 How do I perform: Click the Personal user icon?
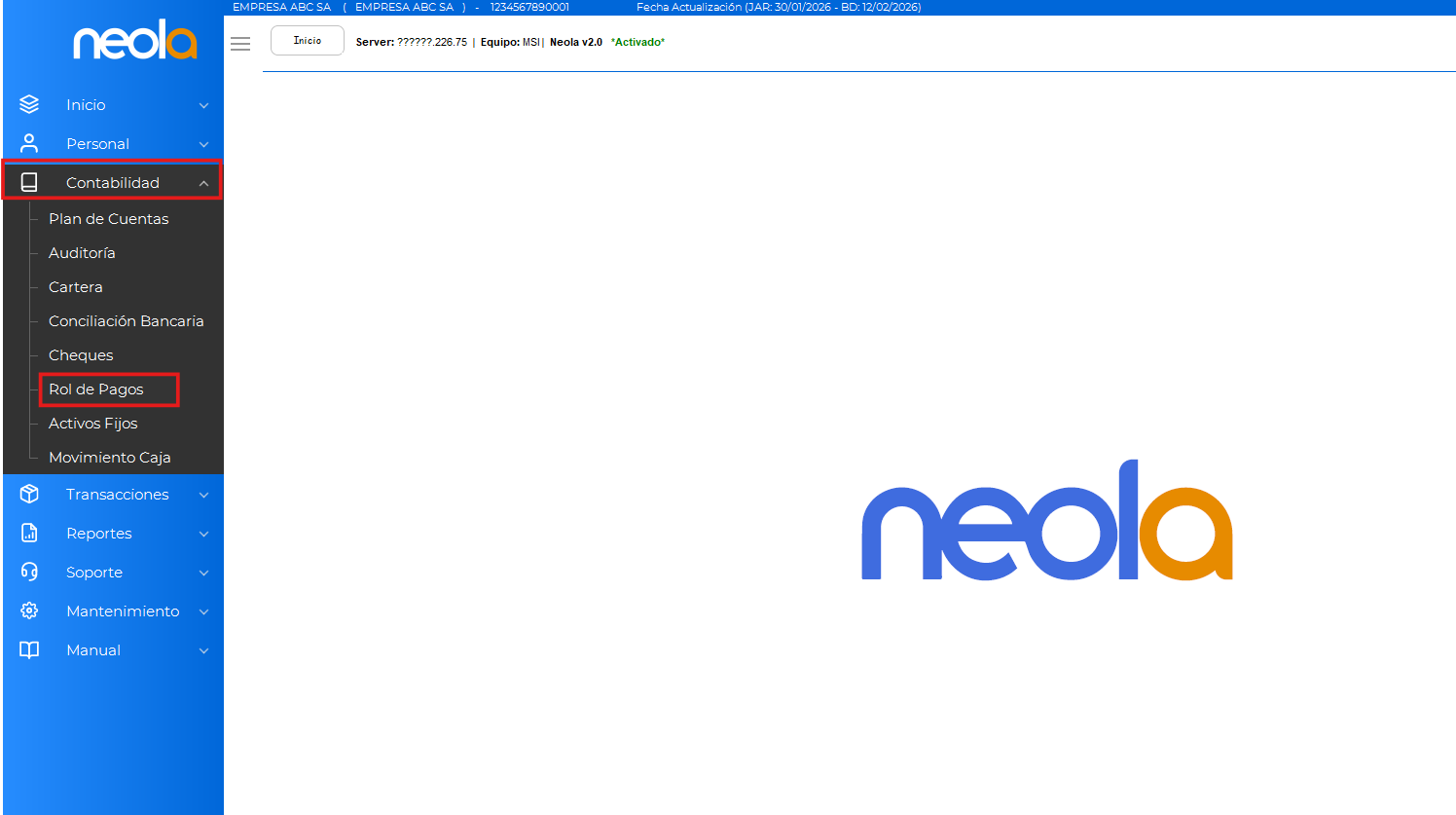click(29, 143)
